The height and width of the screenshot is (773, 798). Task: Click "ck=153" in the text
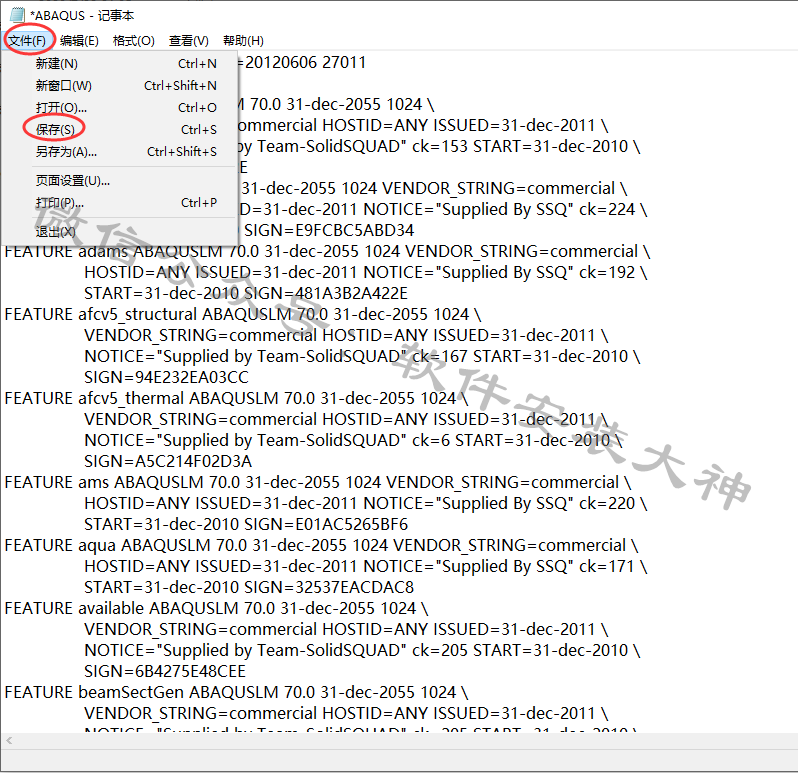point(440,147)
